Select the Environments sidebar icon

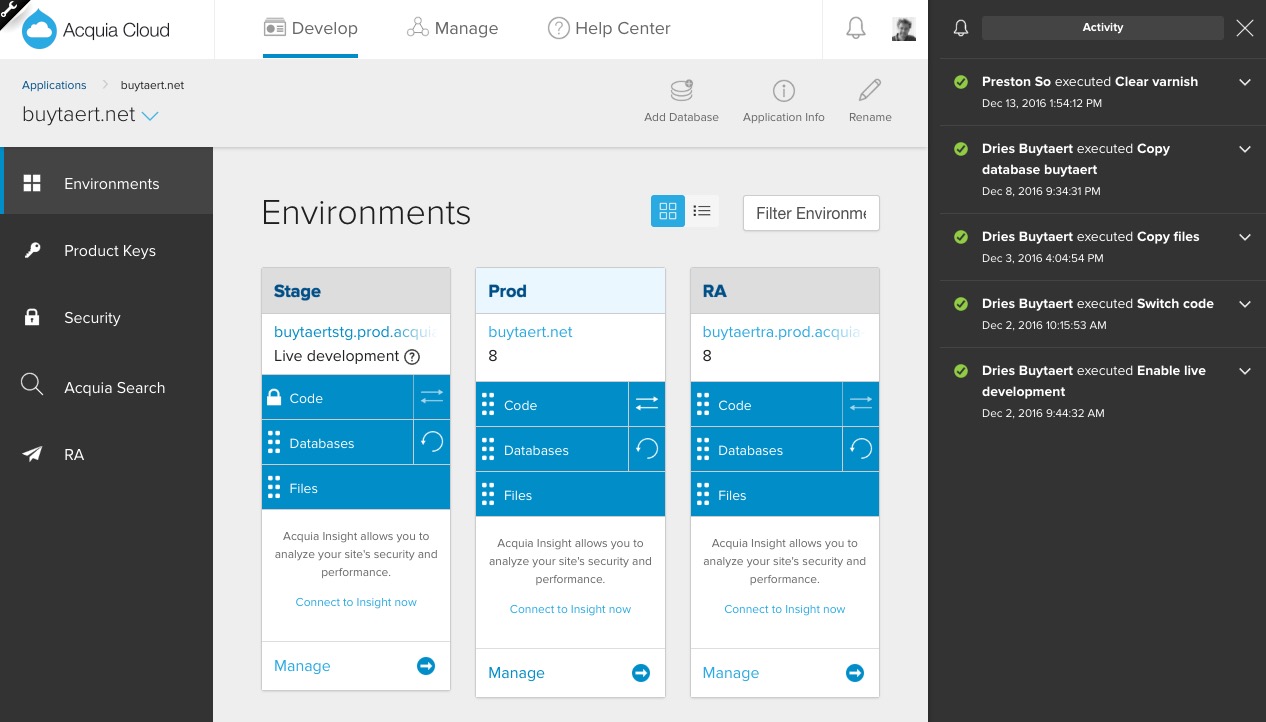point(32,183)
